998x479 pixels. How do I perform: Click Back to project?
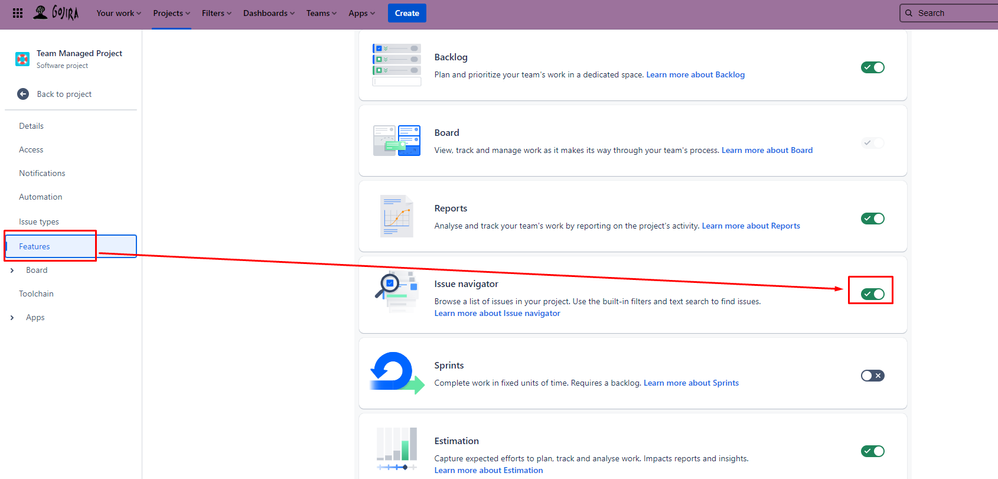point(64,94)
